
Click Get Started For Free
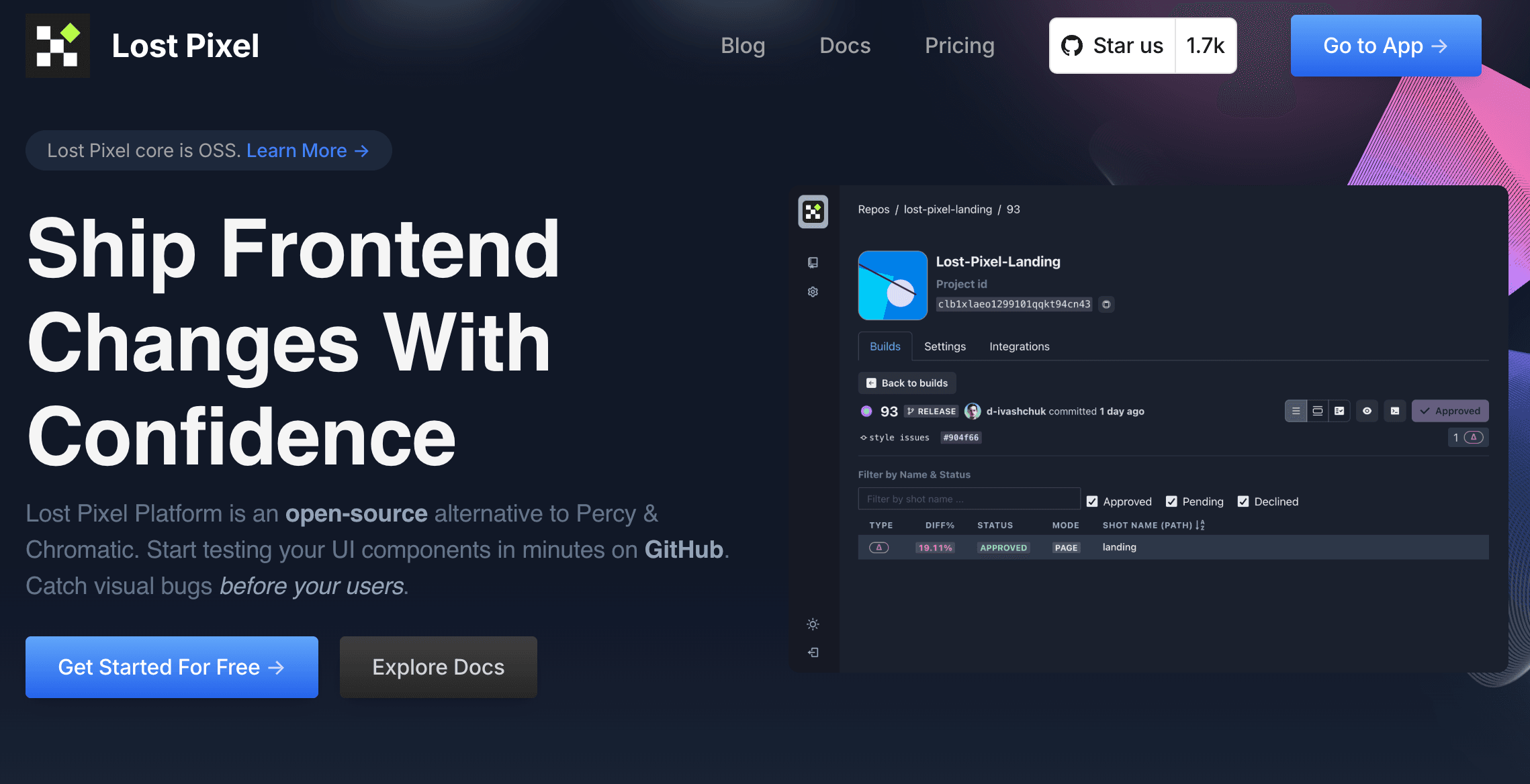(x=172, y=667)
